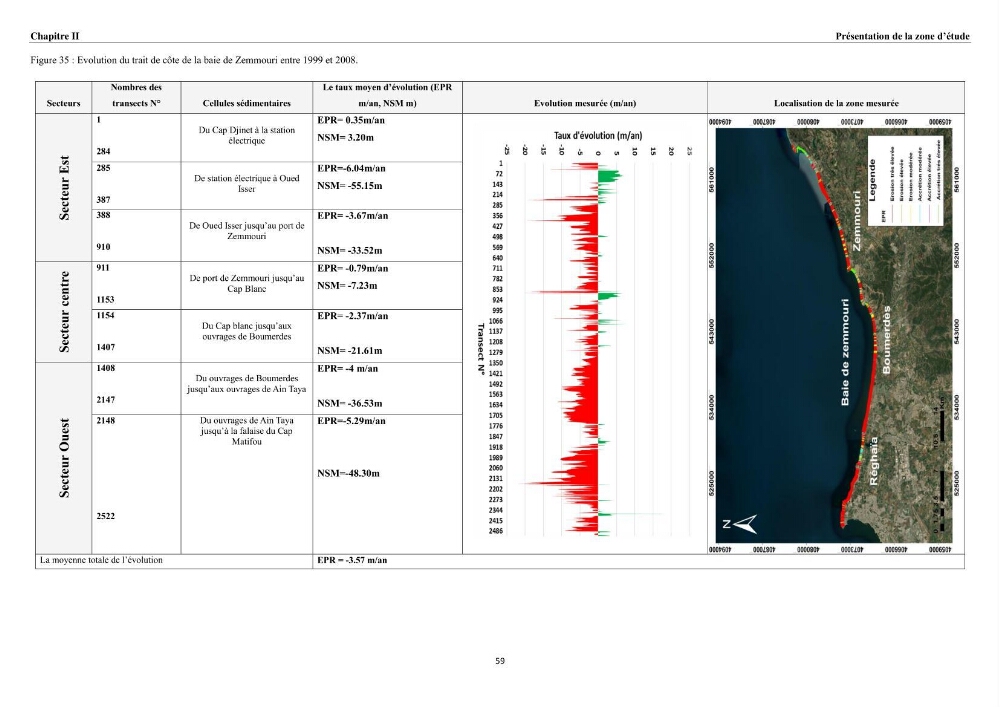Select the cell "De station électrique à Oued Isser"
This screenshot has height=707, width=1000.
[x=247, y=184]
